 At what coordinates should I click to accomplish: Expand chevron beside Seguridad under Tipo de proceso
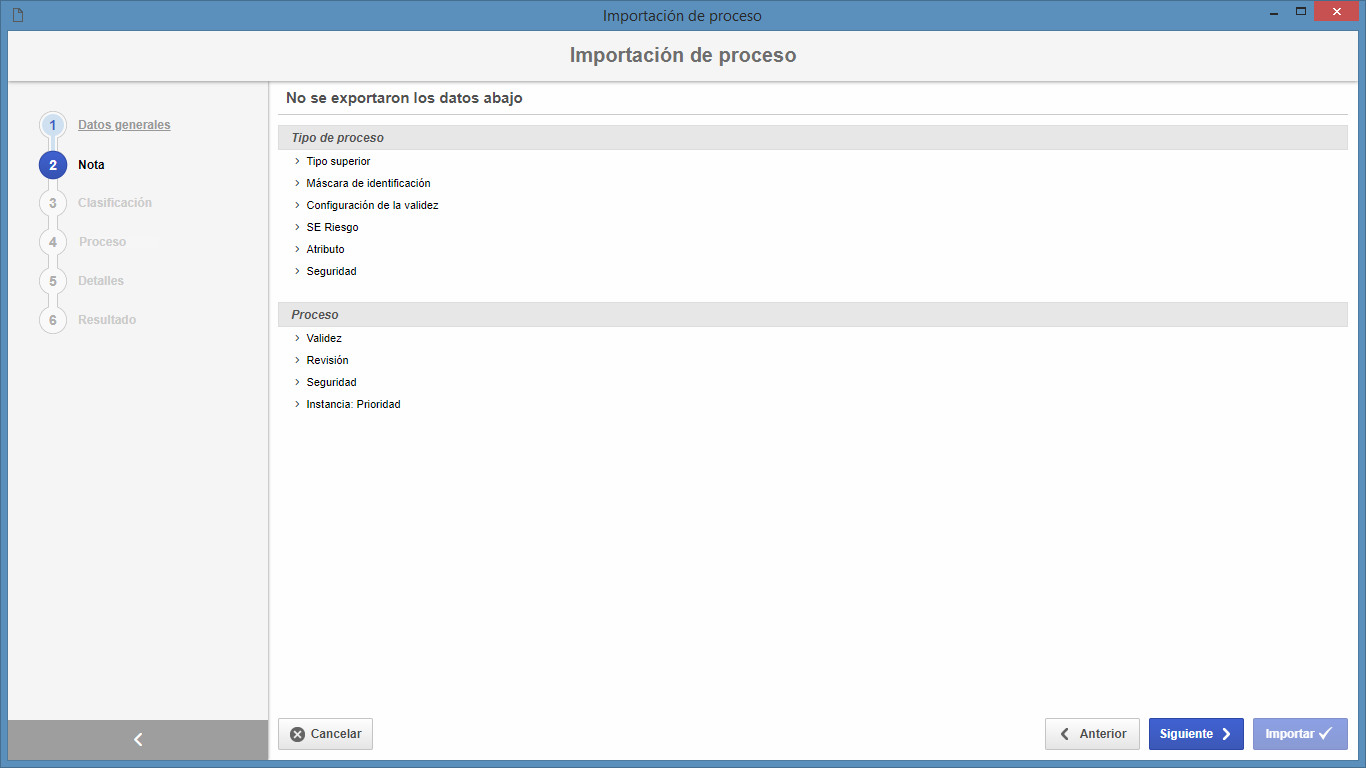(x=297, y=271)
